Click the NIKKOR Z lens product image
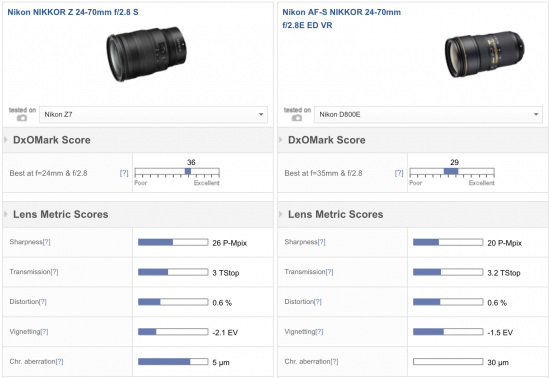550x378 pixels. pos(147,54)
